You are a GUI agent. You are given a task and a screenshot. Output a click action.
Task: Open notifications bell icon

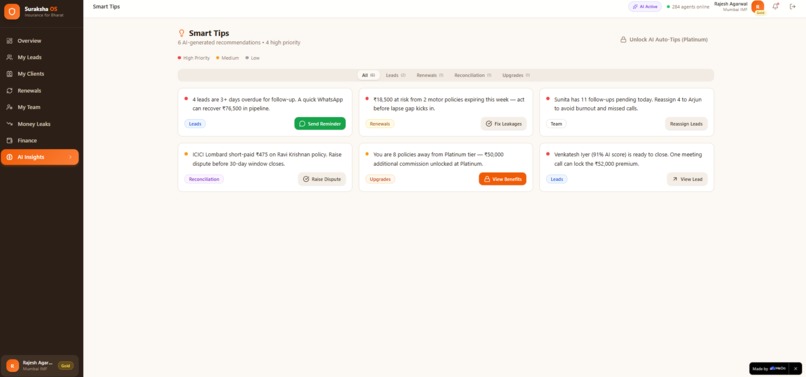775,7
